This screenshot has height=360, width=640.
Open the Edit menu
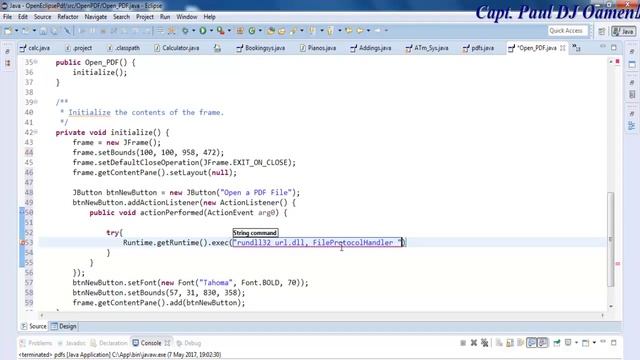(23, 17)
